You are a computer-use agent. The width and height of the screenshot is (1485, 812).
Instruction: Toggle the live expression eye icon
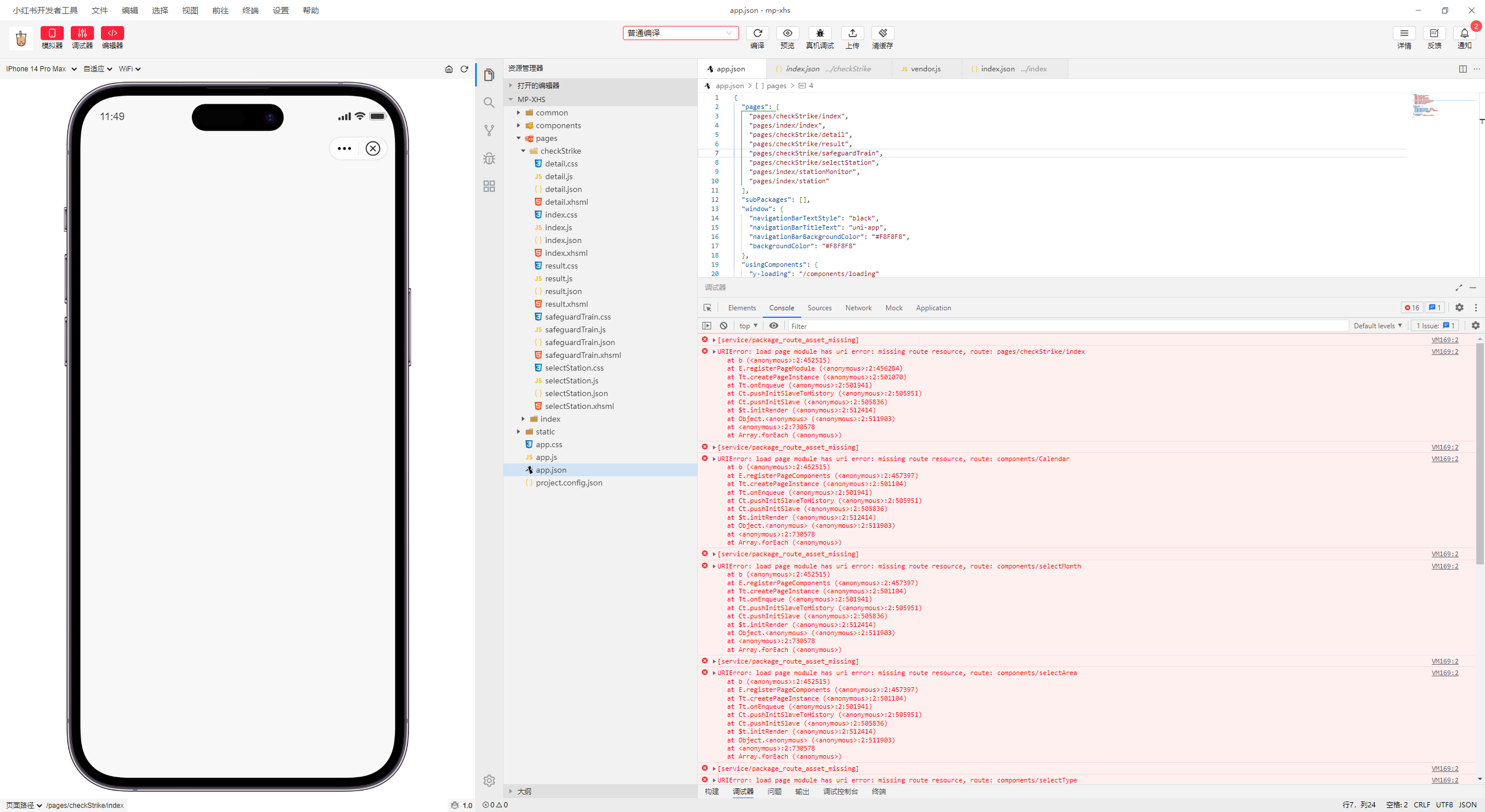pos(774,326)
